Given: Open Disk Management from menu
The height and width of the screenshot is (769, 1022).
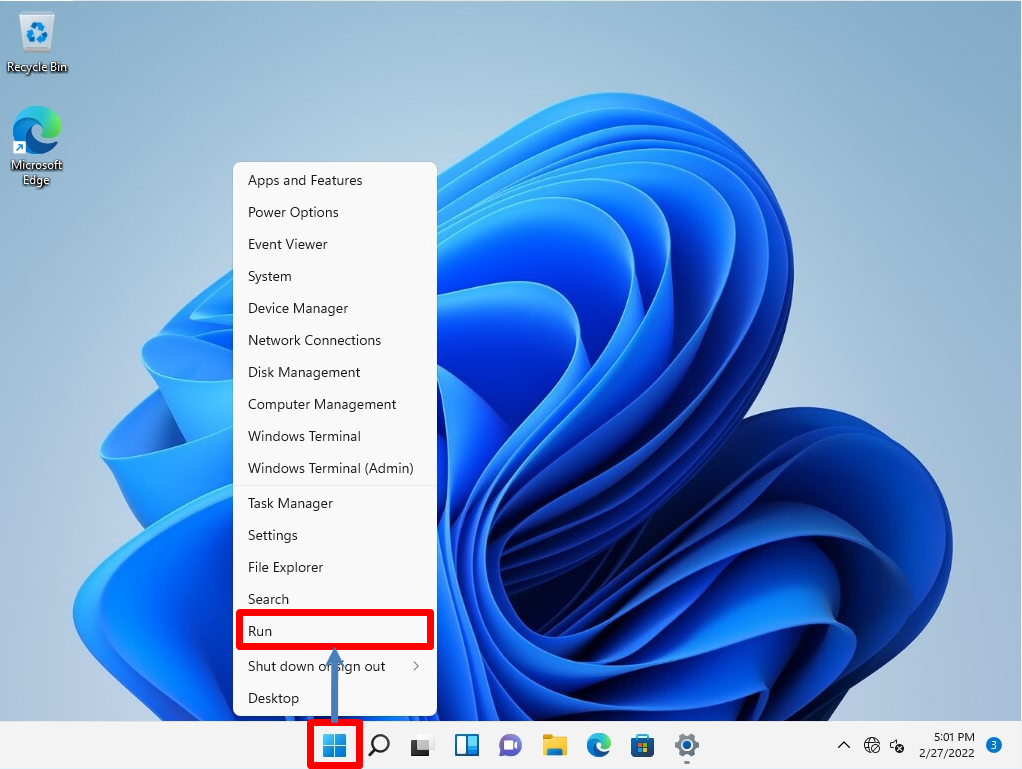Looking at the screenshot, I should point(334,372).
